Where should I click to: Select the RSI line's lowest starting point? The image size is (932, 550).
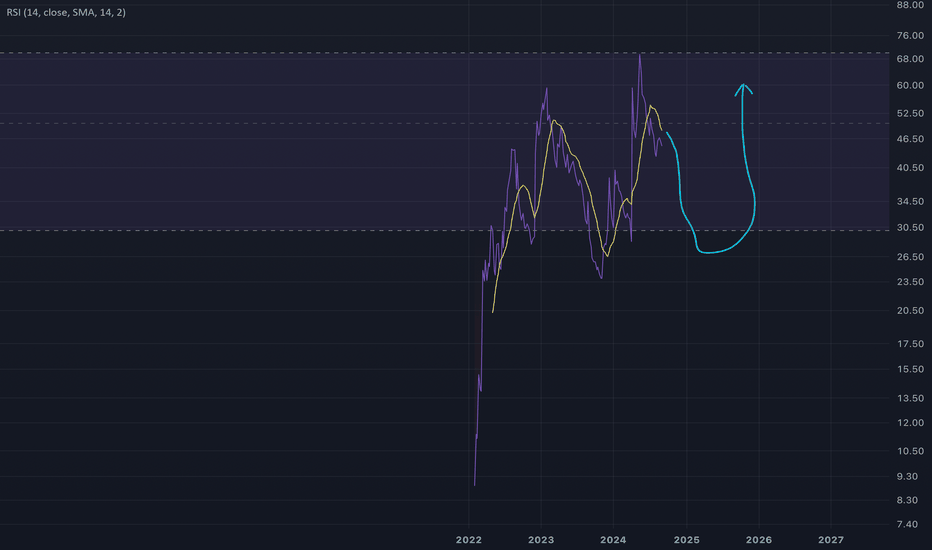pyautogui.click(x=474, y=485)
